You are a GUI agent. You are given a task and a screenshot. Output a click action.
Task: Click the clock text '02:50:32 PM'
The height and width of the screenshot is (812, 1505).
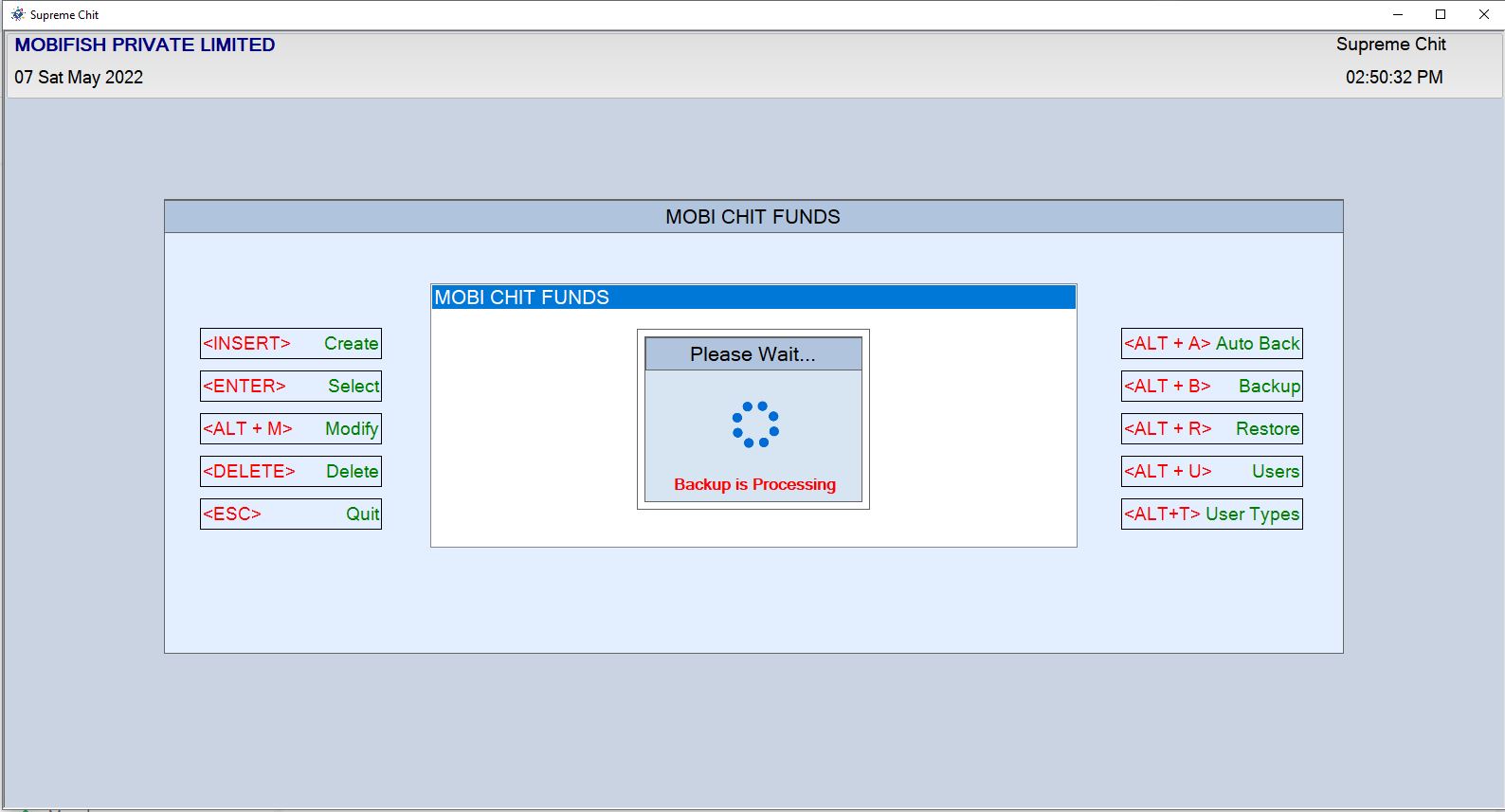click(1394, 78)
